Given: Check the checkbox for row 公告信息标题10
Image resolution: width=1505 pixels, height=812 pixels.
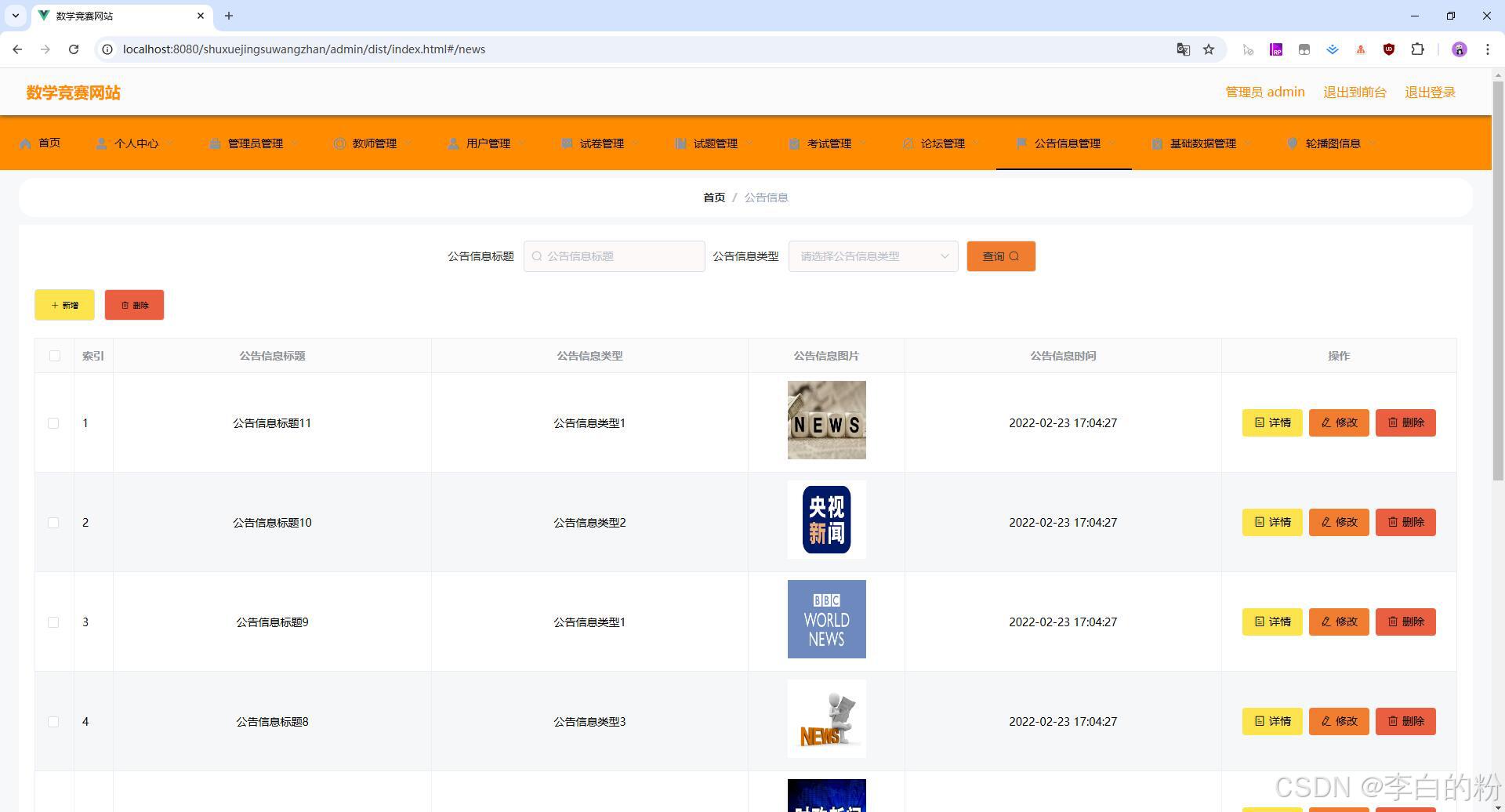Looking at the screenshot, I should coord(53,523).
